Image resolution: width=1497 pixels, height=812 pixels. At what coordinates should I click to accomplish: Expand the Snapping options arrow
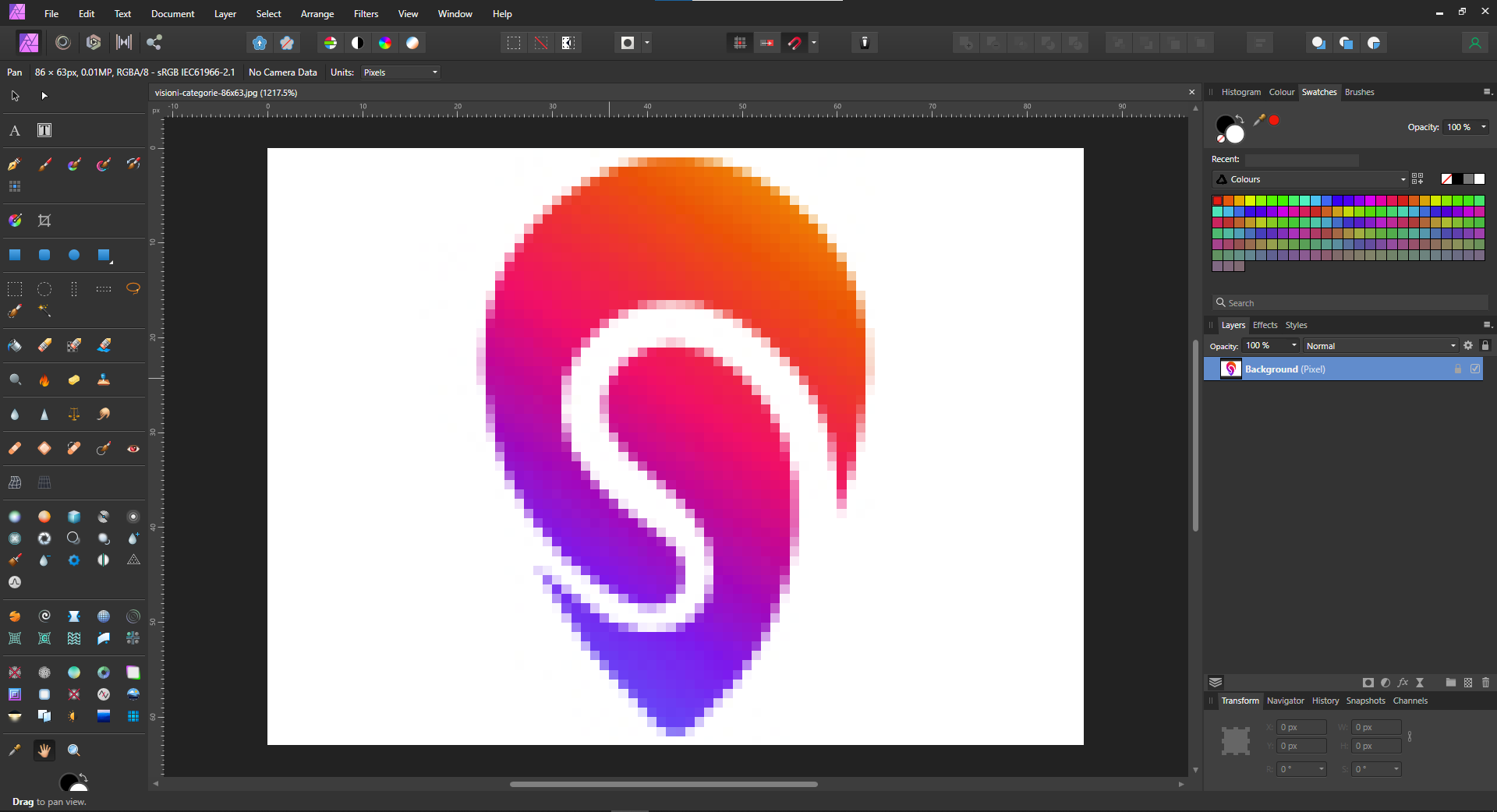click(x=814, y=43)
